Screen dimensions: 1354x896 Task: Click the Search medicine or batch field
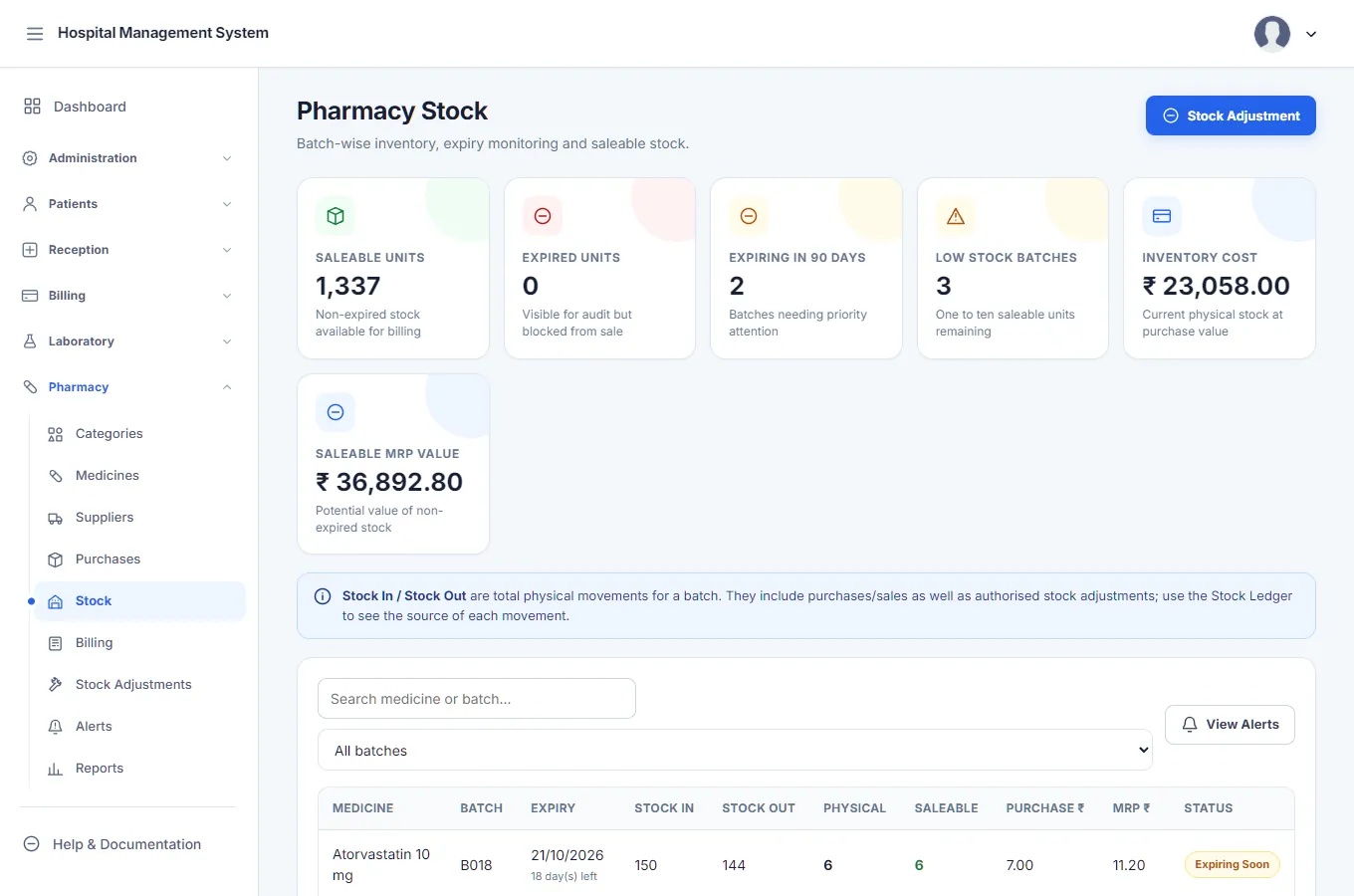click(x=477, y=699)
